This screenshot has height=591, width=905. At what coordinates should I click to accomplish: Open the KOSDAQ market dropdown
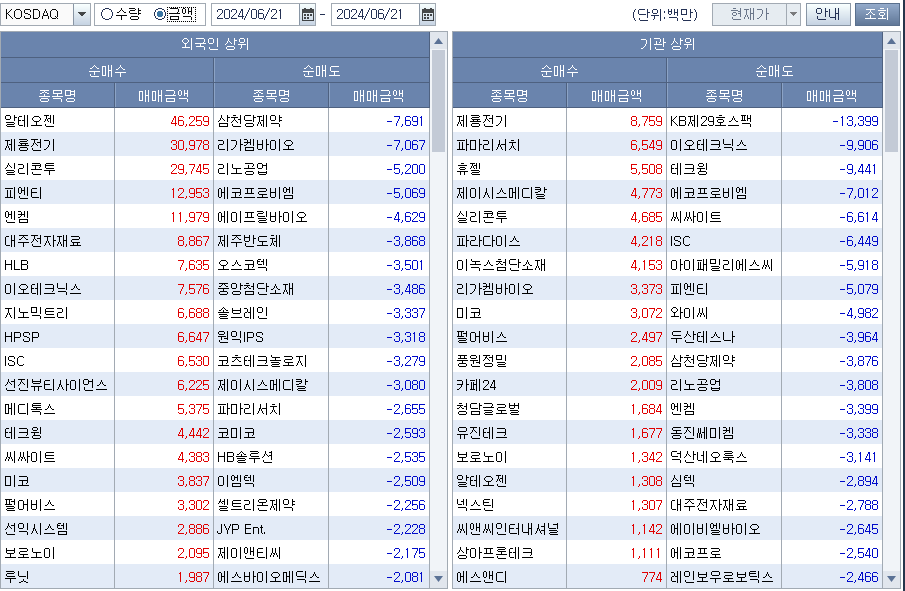coord(82,14)
